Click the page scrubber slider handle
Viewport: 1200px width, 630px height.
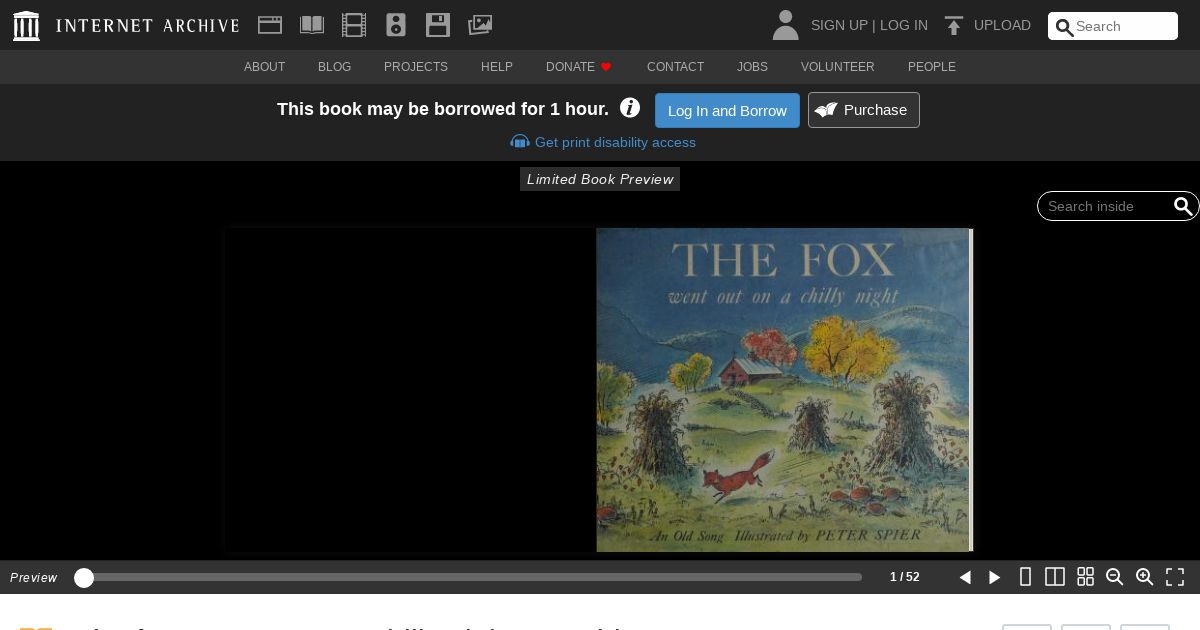[x=84, y=577]
